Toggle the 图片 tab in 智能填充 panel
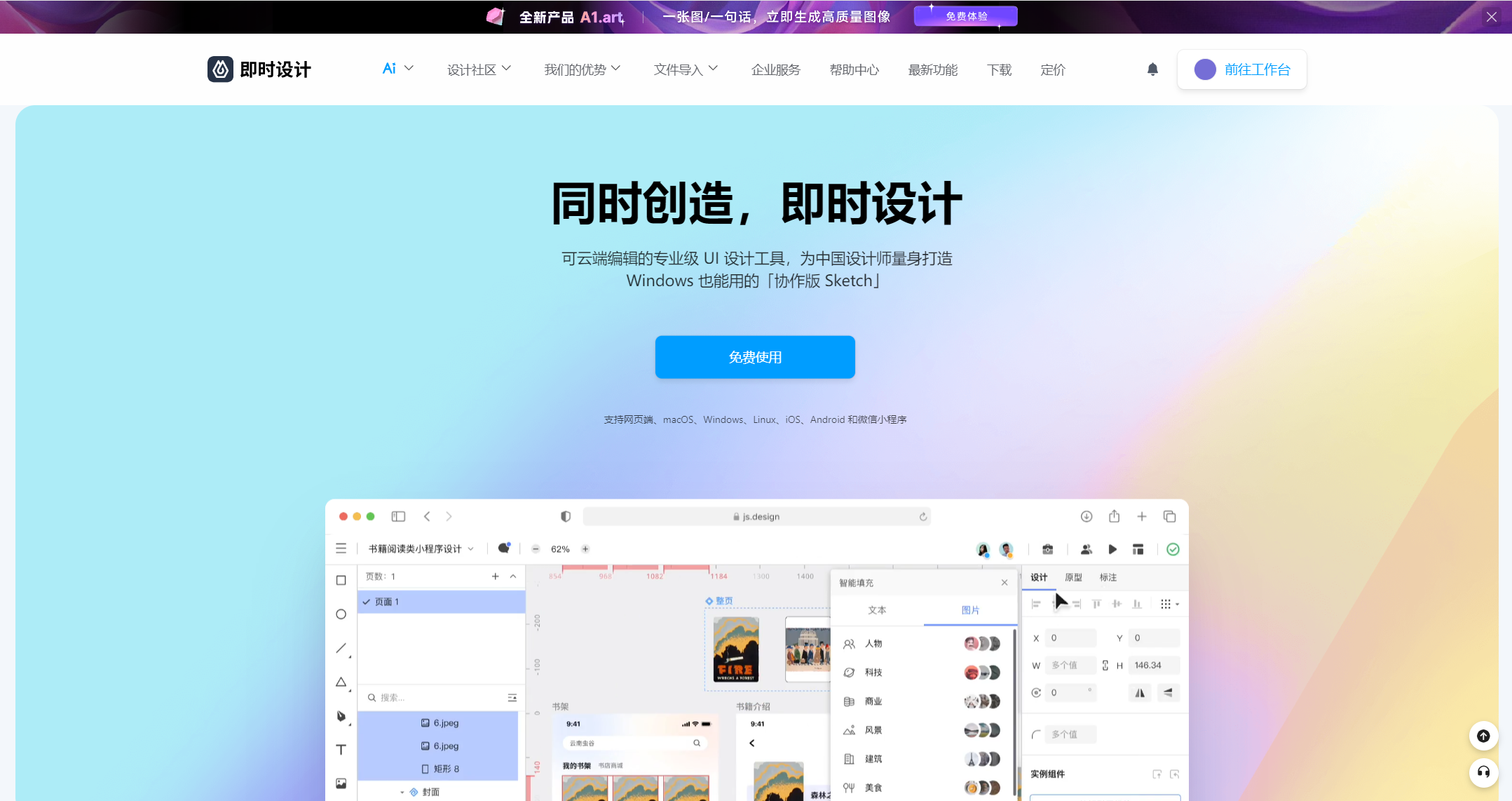The height and width of the screenshot is (801, 1512). 969,610
